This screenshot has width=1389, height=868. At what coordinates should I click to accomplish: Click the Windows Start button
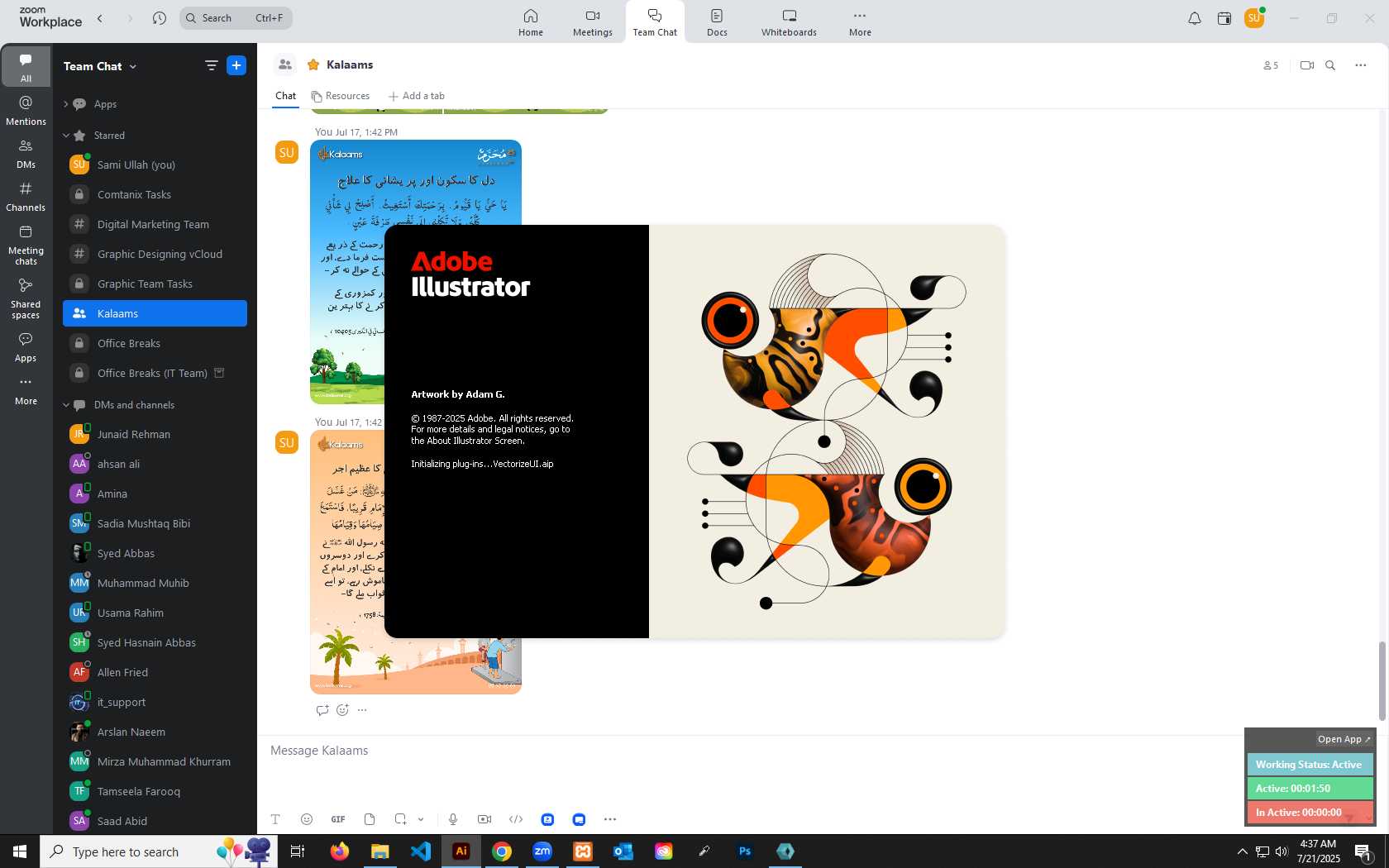20,851
